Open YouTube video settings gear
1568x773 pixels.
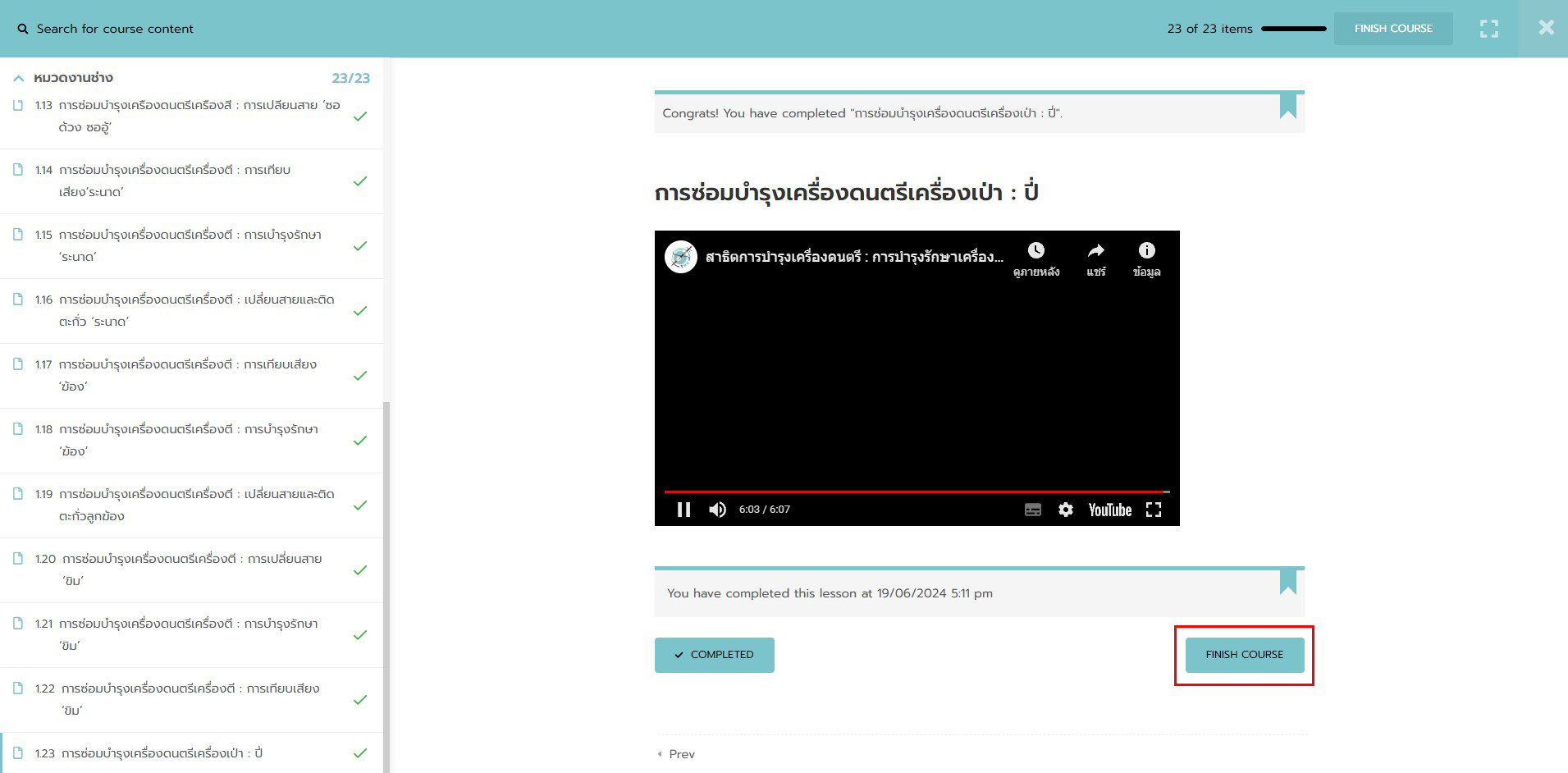[x=1065, y=510]
